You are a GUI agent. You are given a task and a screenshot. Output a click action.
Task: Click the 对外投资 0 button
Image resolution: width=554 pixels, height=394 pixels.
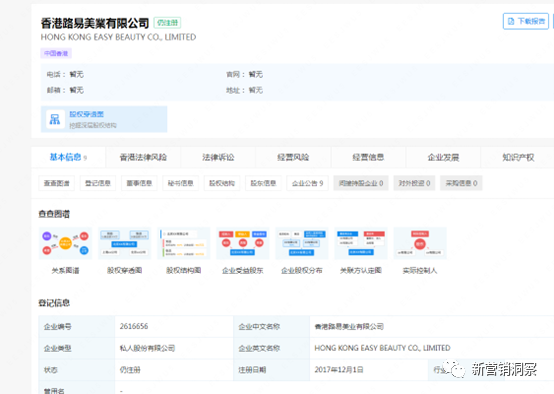(x=414, y=183)
